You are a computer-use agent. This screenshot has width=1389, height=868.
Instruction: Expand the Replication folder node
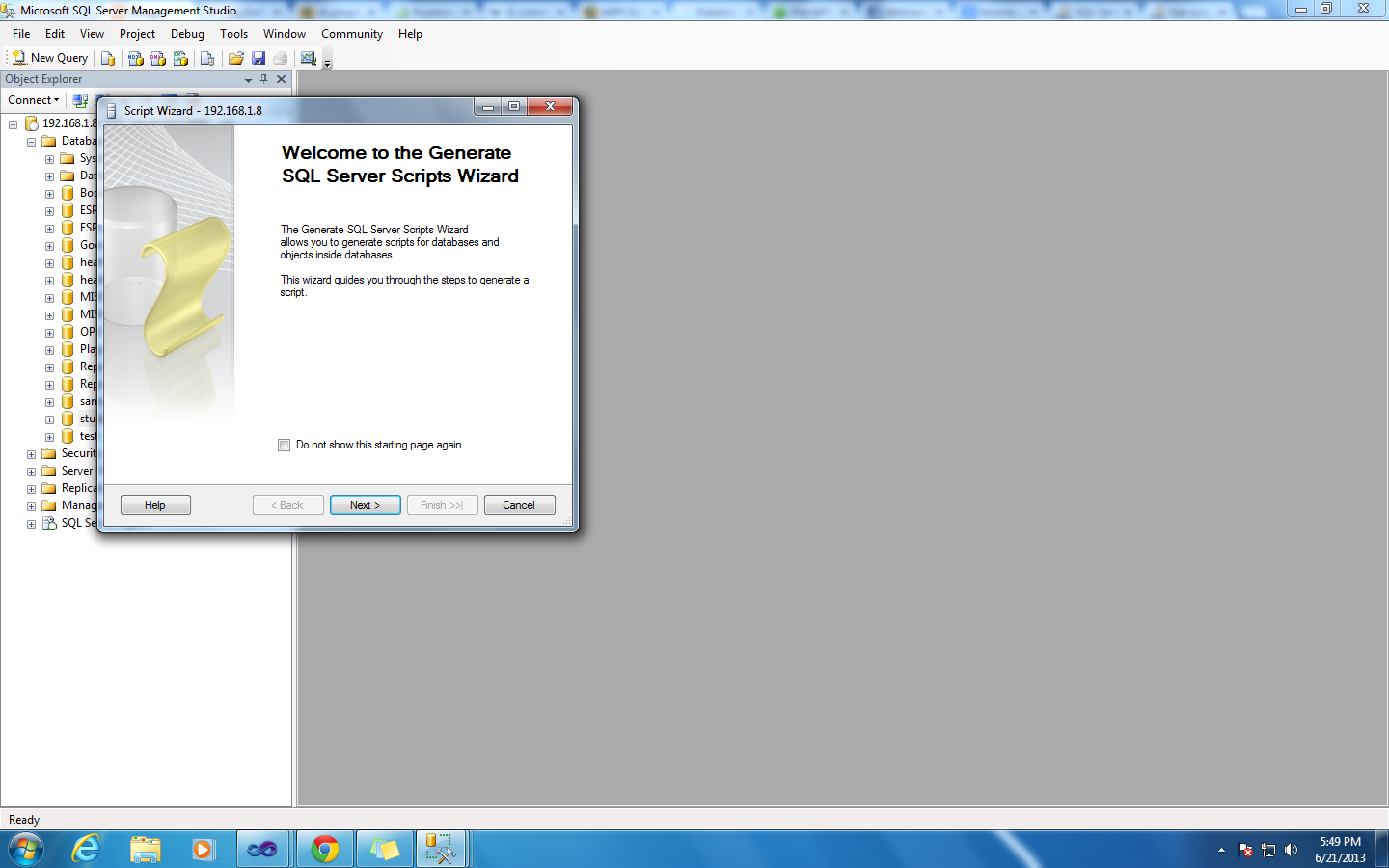point(31,489)
